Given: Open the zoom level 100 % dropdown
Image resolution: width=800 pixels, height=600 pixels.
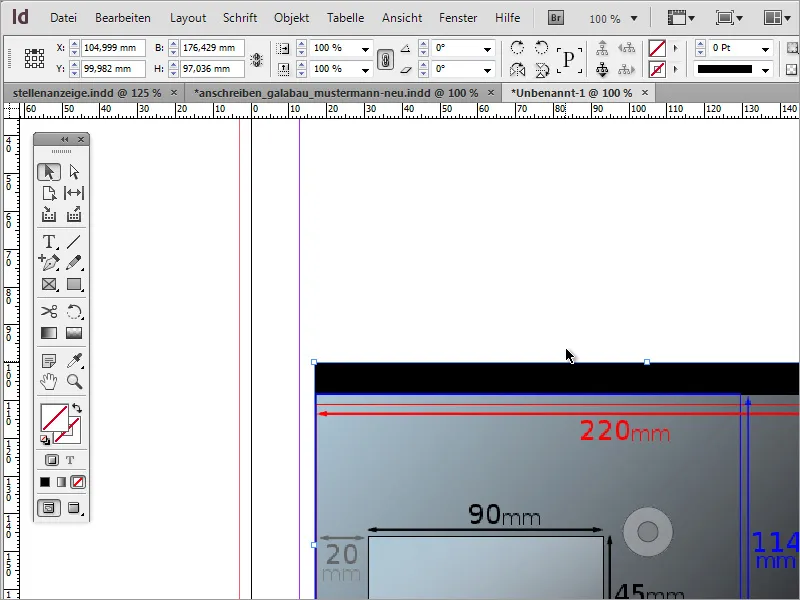Looking at the screenshot, I should (634, 18).
